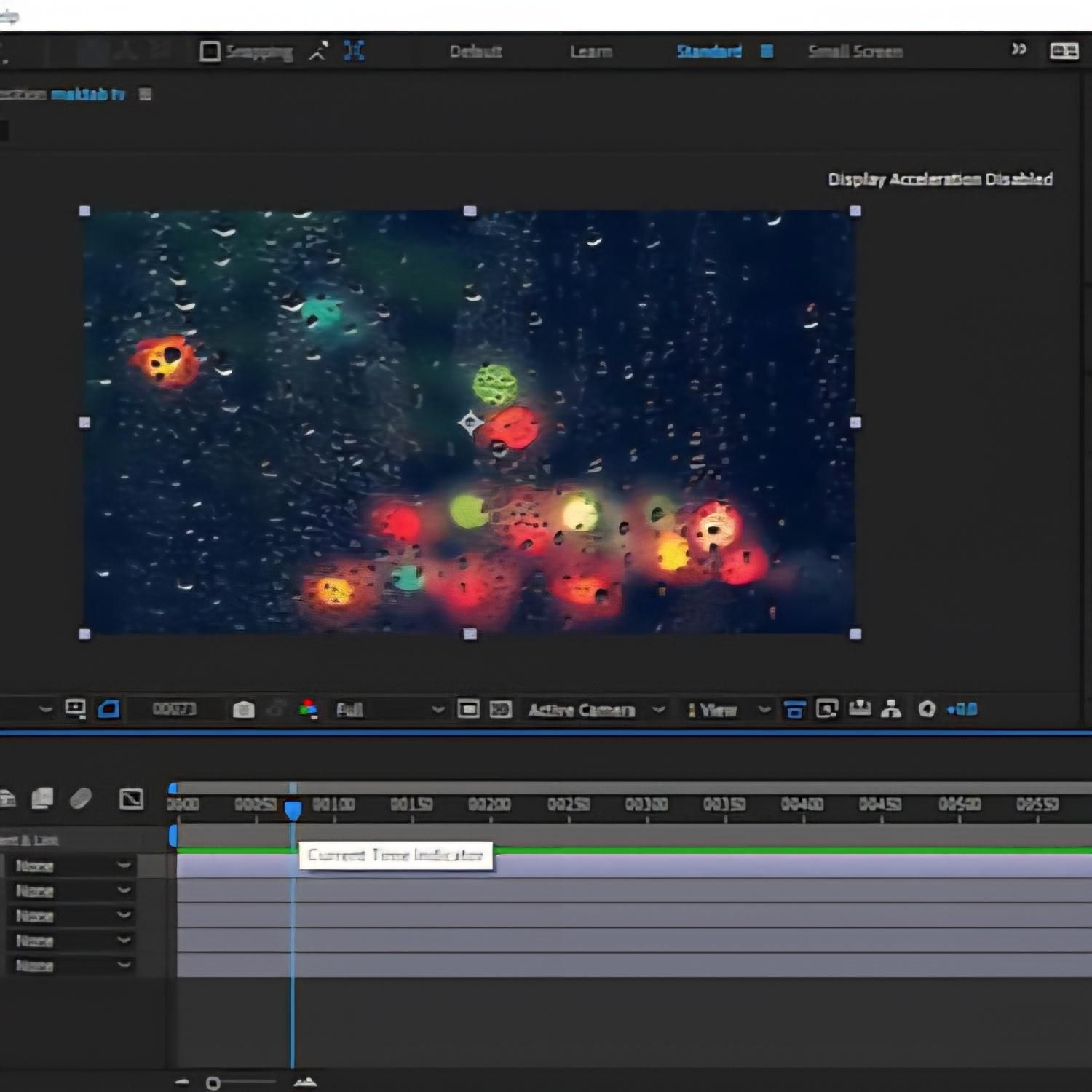
Task: Click the timeline zoom-in mountains icon
Action: [305, 1083]
